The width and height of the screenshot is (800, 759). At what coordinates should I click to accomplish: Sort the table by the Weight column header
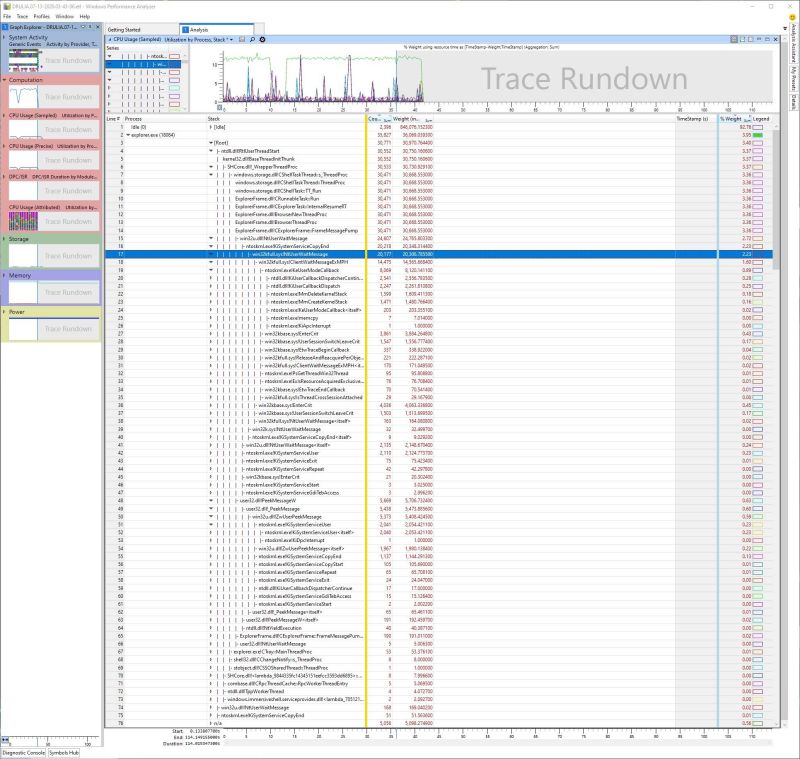click(398, 117)
